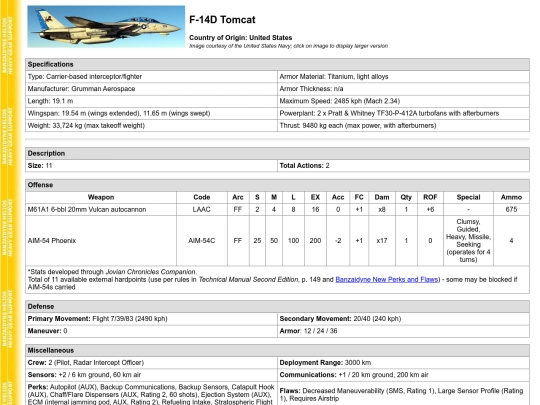540x405 pixels.
Task: Click 'Secondary Movement: 20/40' cell
Action: (403, 319)
